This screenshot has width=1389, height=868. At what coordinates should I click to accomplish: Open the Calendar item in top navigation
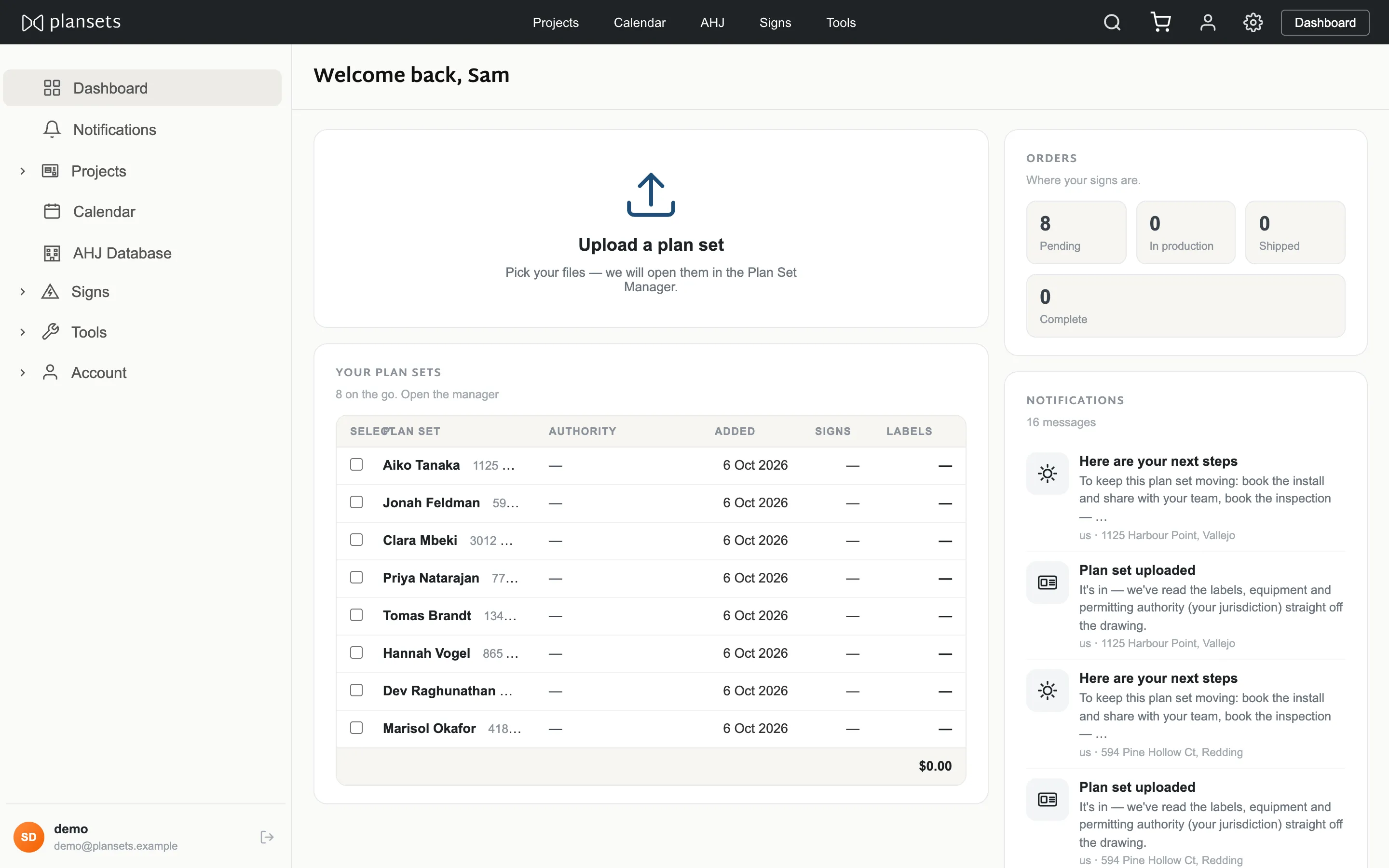[x=640, y=22]
